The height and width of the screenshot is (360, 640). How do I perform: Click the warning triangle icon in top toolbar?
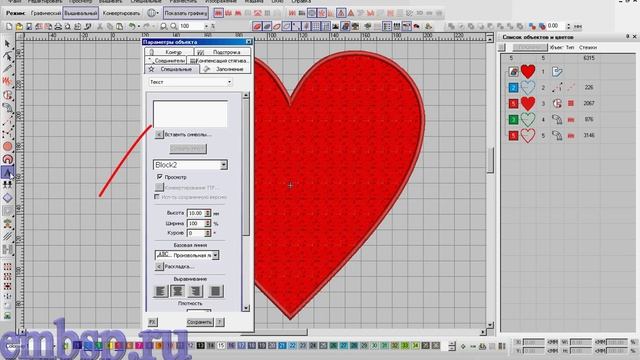[x=341, y=13]
